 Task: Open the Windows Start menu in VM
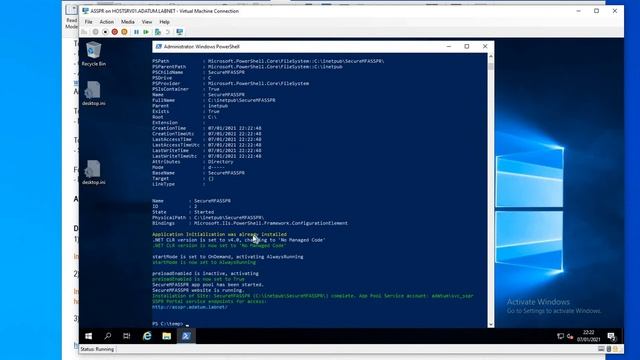click(x=89, y=336)
